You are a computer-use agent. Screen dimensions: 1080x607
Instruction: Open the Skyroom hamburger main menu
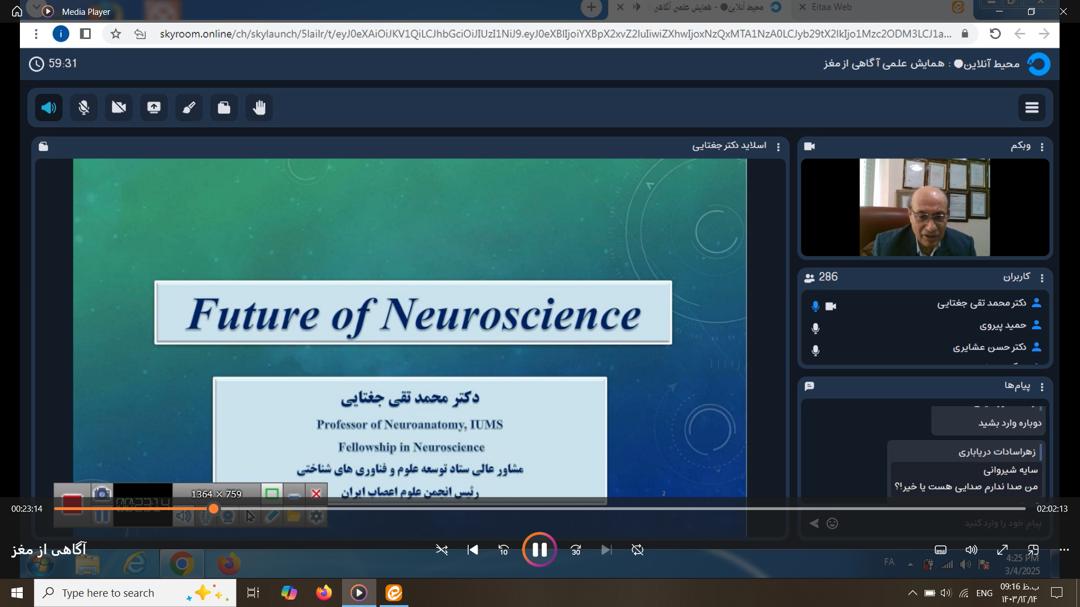coord(1032,107)
